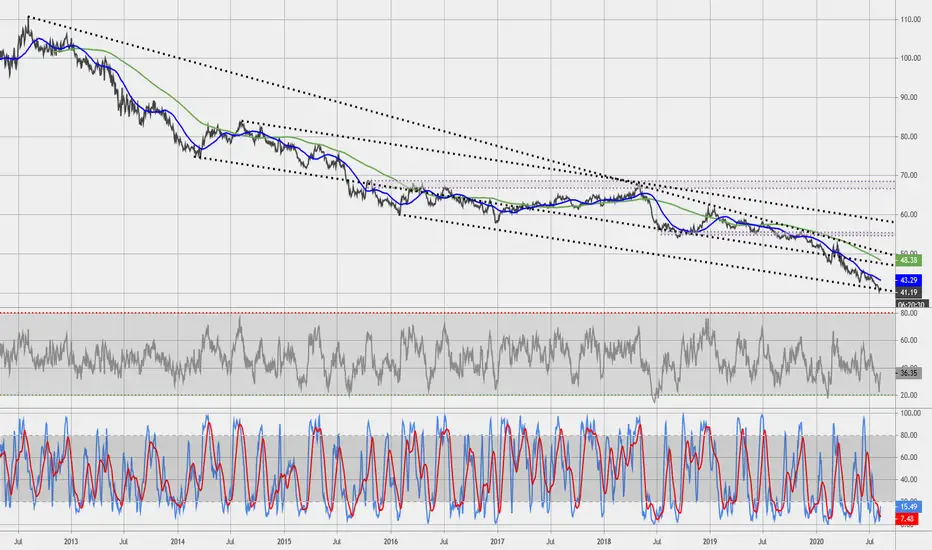This screenshot has width=932, height=550.
Task: Click the Jul label between 2019 and 2020
Action: pyautogui.click(x=763, y=542)
